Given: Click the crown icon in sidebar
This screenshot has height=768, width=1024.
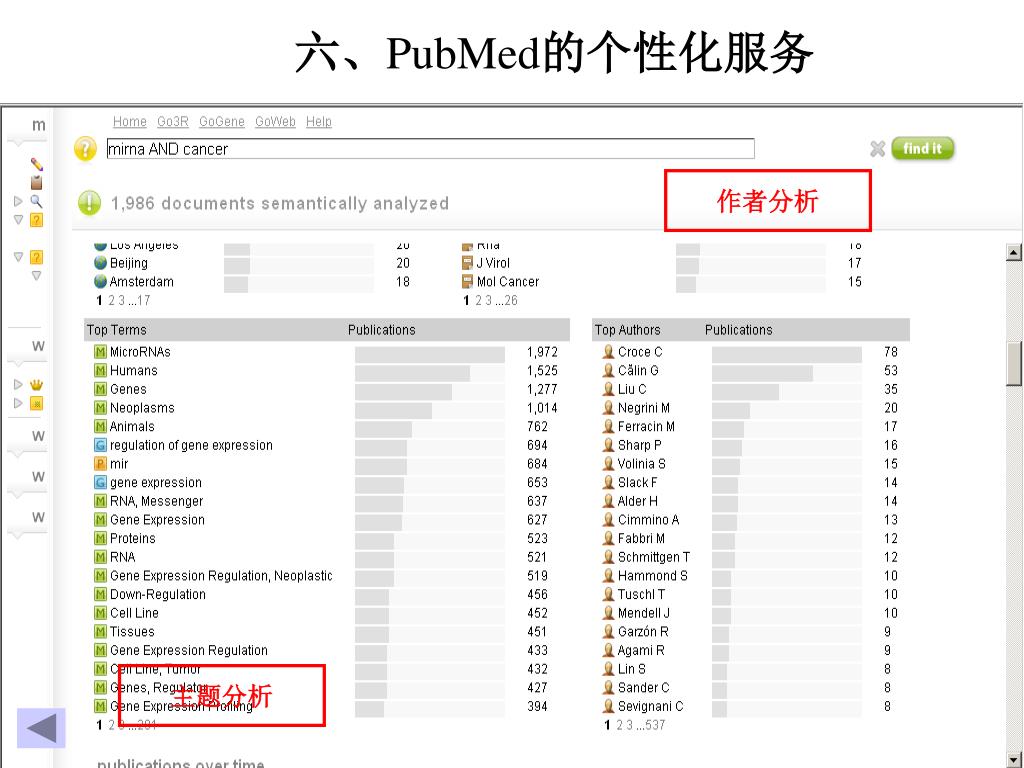Looking at the screenshot, I should pyautogui.click(x=37, y=384).
